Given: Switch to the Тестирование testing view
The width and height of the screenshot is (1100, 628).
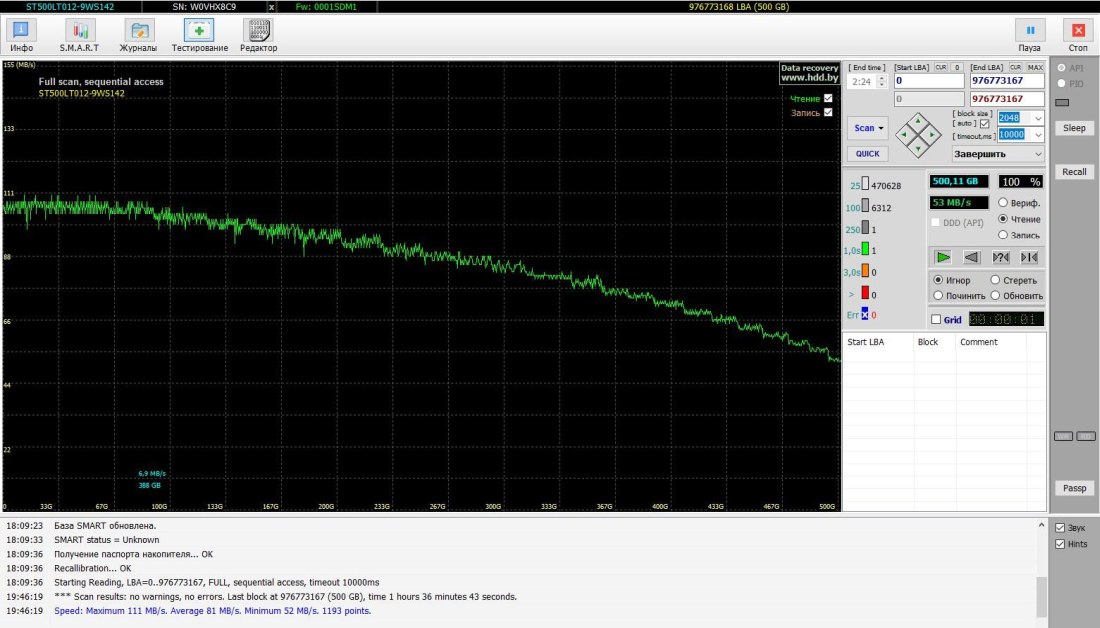Looking at the screenshot, I should [x=199, y=36].
